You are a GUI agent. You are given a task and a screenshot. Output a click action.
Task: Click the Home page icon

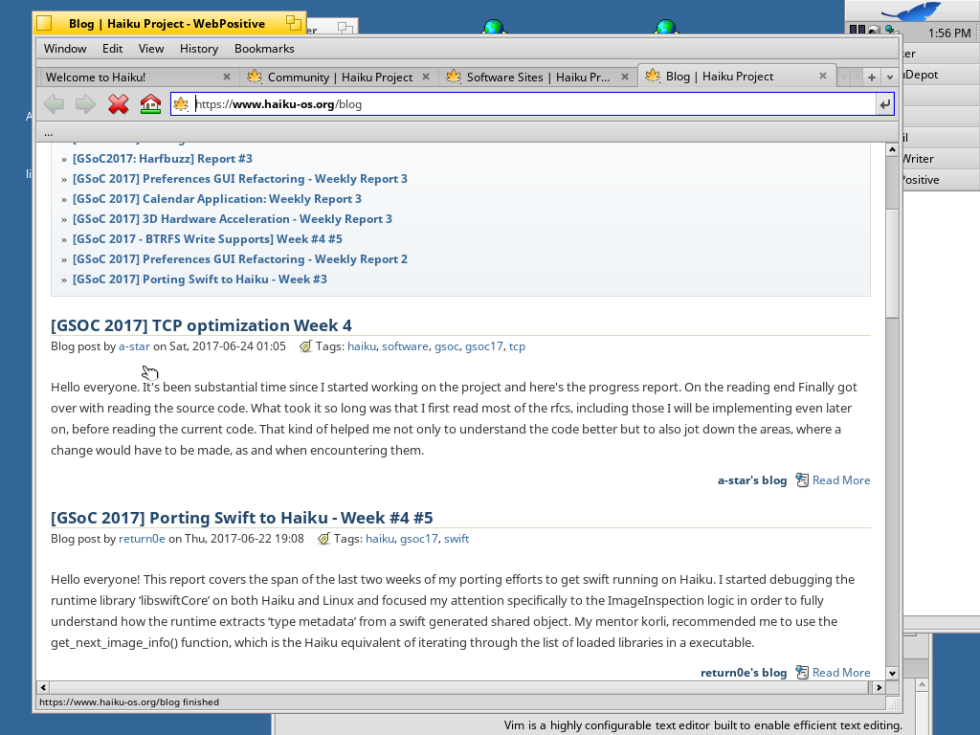click(150, 104)
